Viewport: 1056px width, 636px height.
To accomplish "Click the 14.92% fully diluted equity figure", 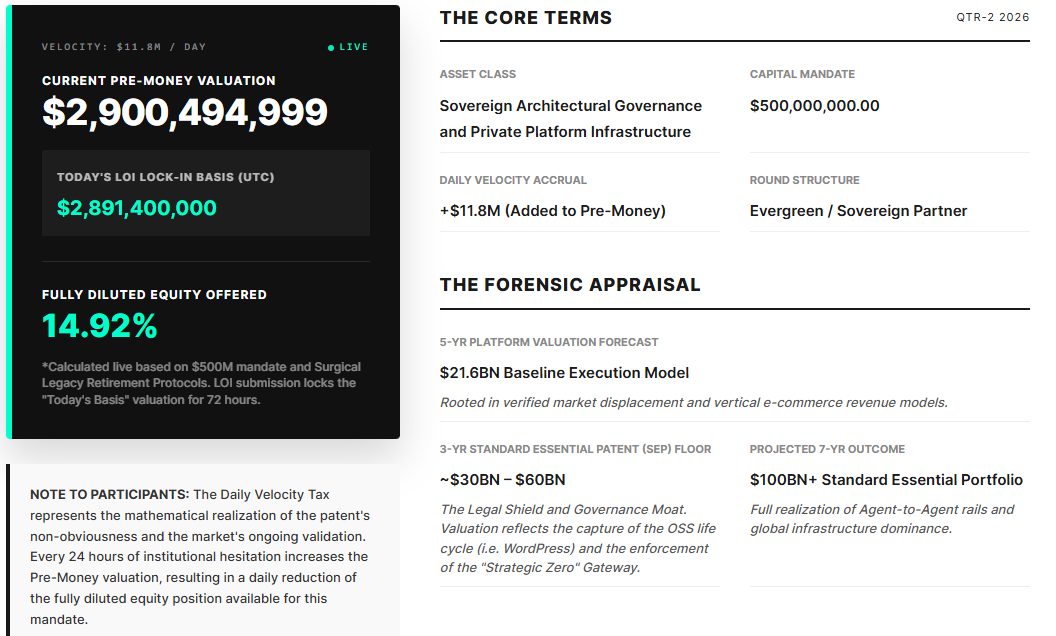I will [100, 326].
